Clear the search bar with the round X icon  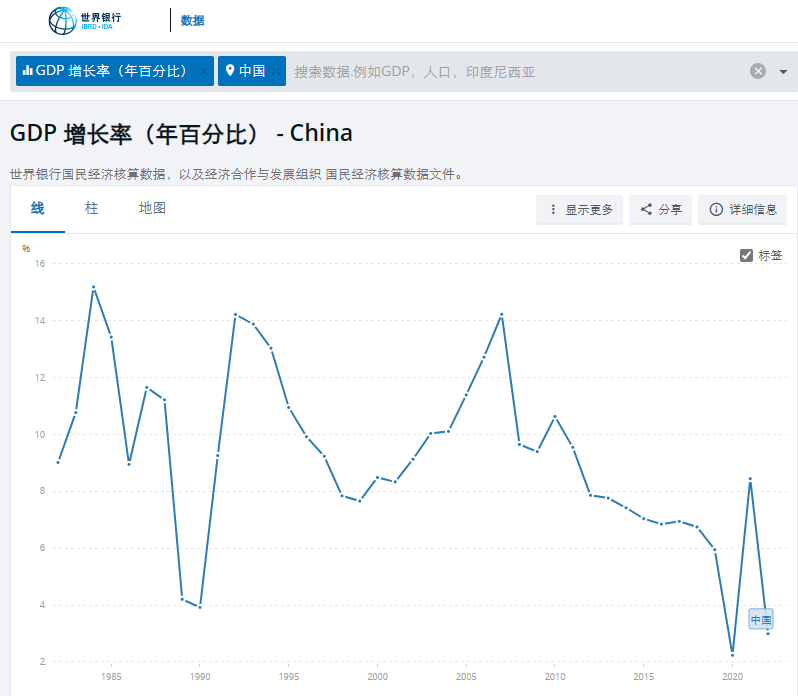[x=758, y=71]
